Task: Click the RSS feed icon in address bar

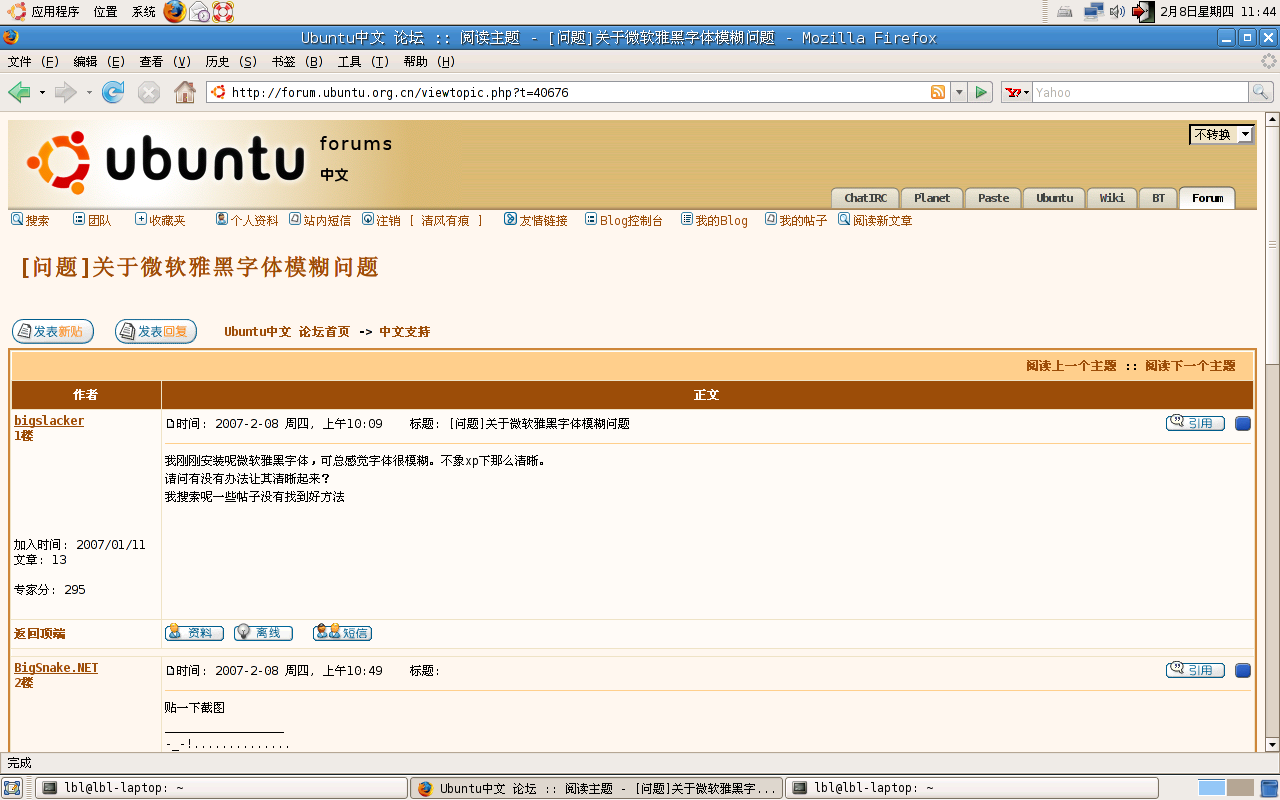Action: pos(938,92)
